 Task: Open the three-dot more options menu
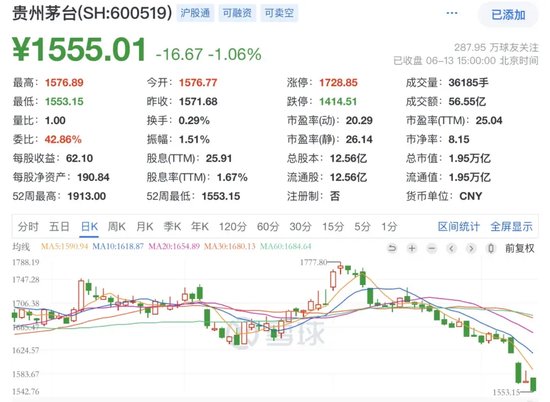pyautogui.click(x=451, y=13)
